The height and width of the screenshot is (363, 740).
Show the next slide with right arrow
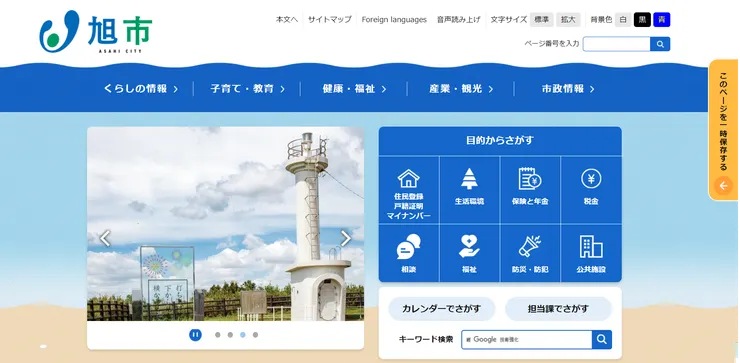346,238
